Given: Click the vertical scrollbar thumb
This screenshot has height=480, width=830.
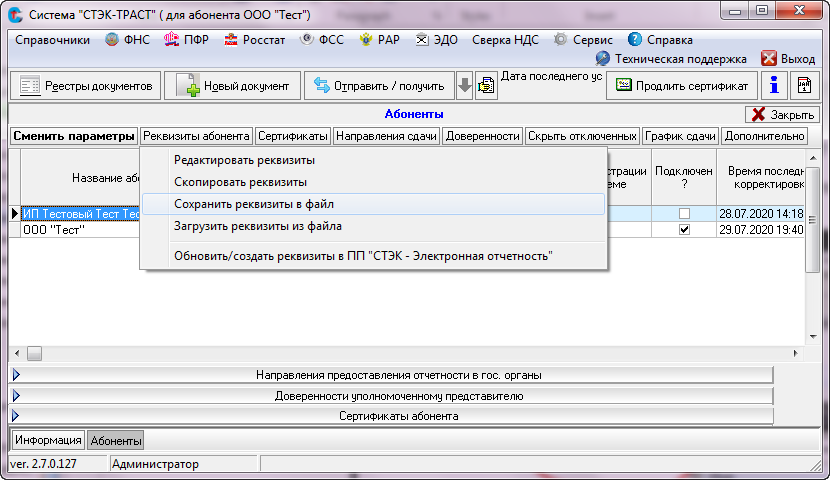Looking at the screenshot, I should tap(813, 220).
